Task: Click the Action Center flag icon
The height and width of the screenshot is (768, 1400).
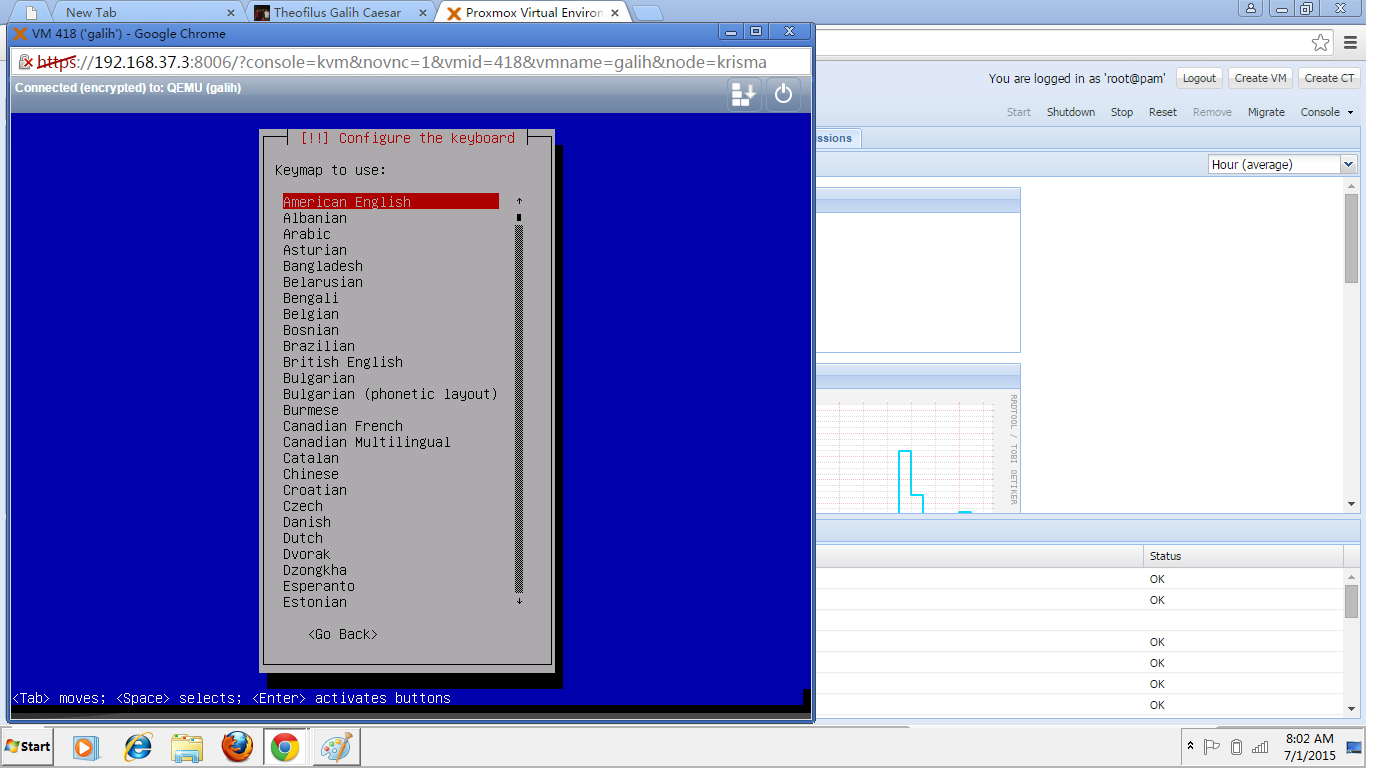Action: 1212,746
